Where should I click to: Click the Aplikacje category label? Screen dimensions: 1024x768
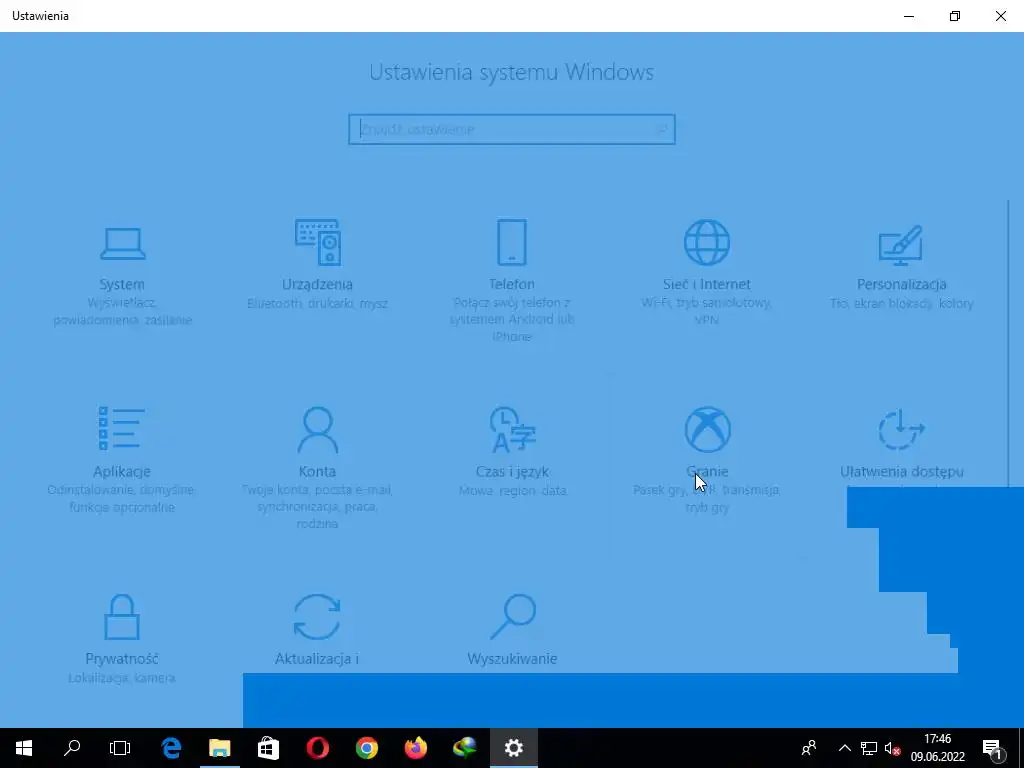[122, 472]
